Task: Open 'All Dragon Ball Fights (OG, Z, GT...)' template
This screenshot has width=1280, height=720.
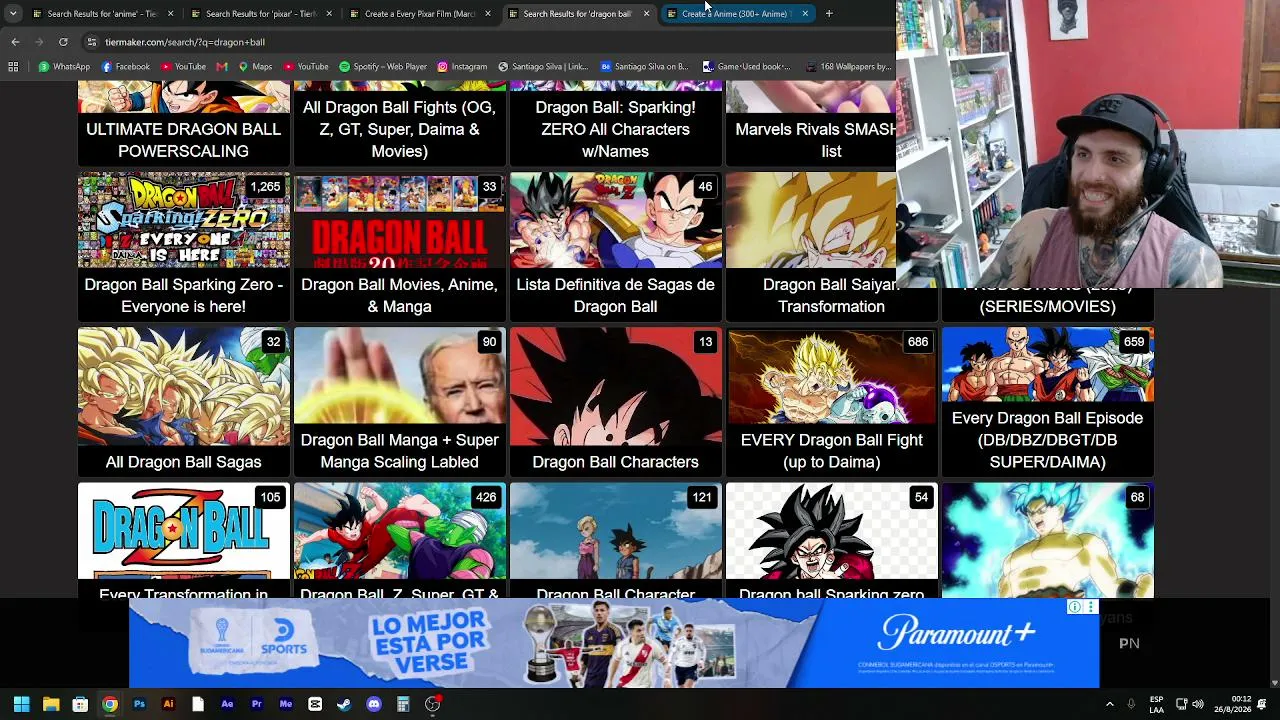Action: coord(400,124)
